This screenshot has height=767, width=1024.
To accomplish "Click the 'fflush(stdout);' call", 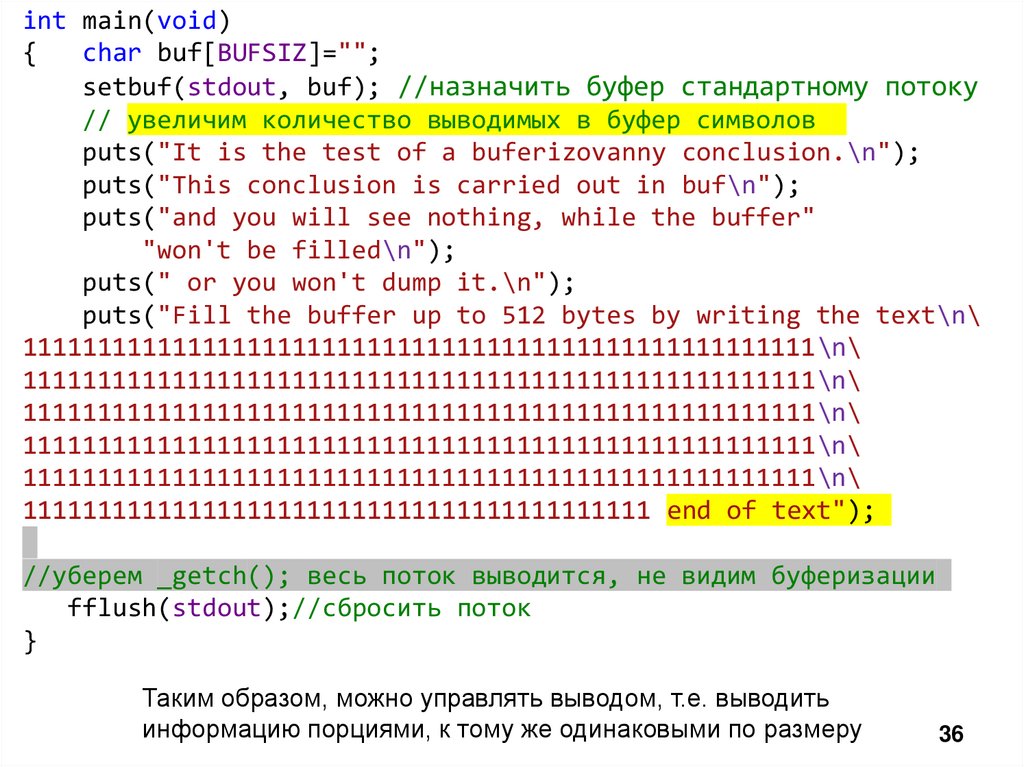I will coord(178,608).
